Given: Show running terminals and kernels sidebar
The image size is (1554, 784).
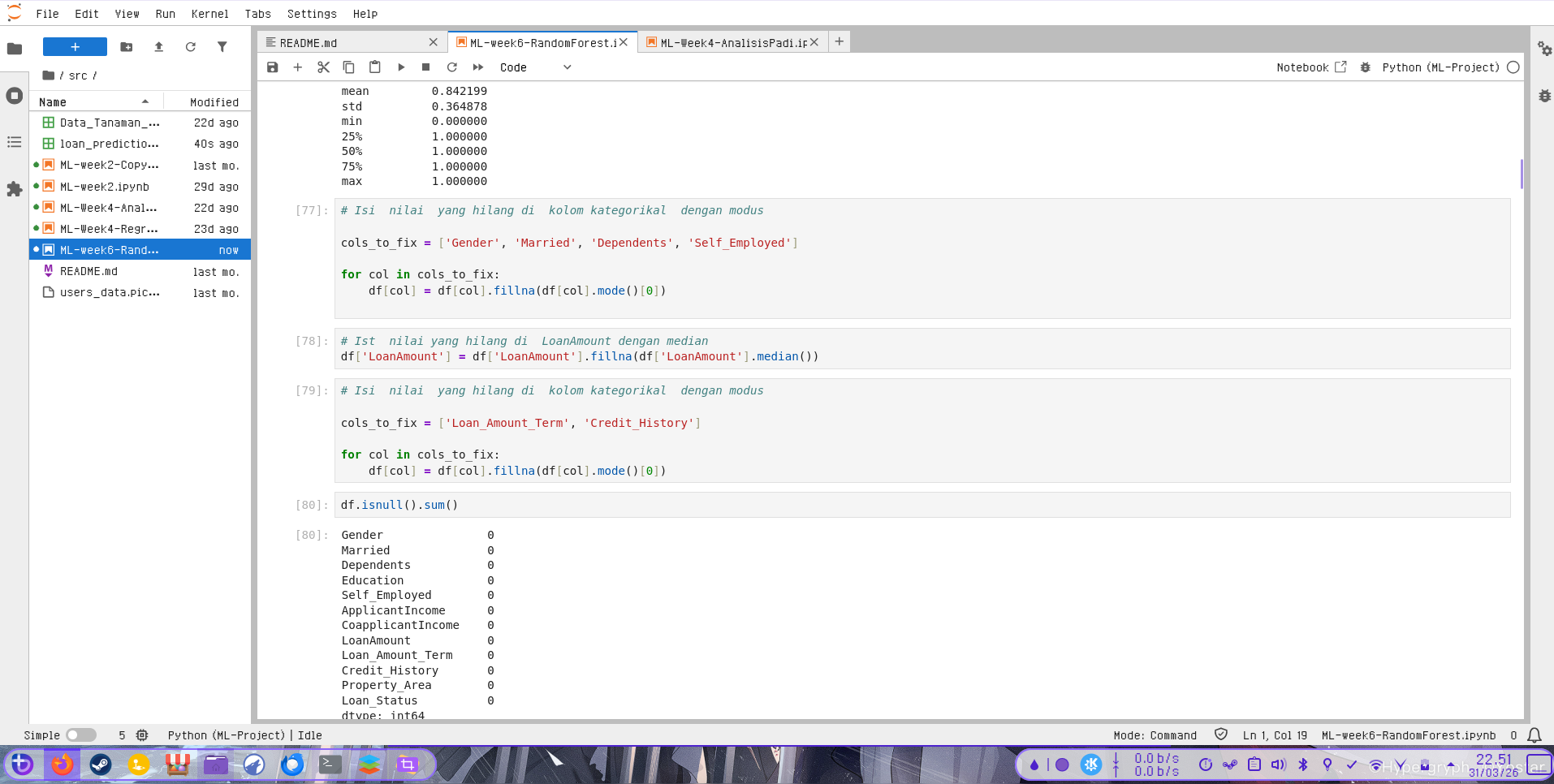Looking at the screenshot, I should (14, 95).
